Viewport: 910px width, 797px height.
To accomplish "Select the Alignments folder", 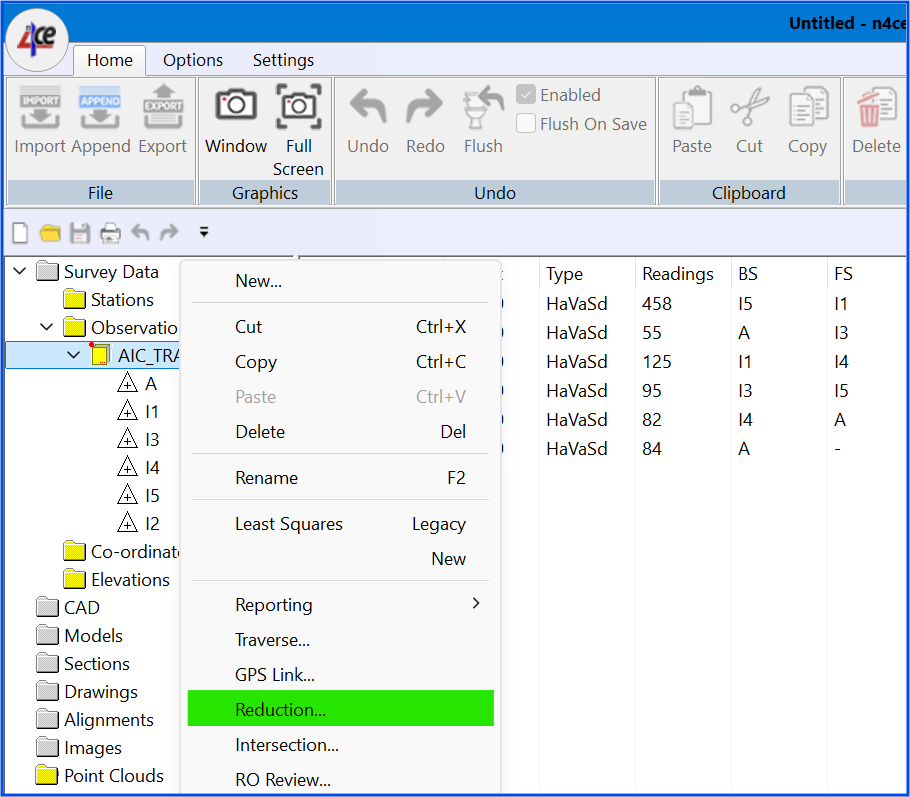I will [95, 719].
